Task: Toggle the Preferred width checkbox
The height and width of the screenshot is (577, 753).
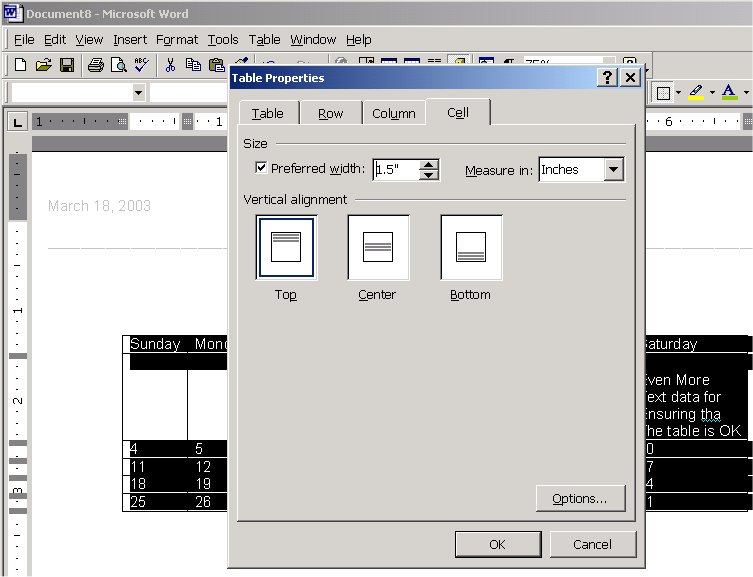Action: (261, 169)
